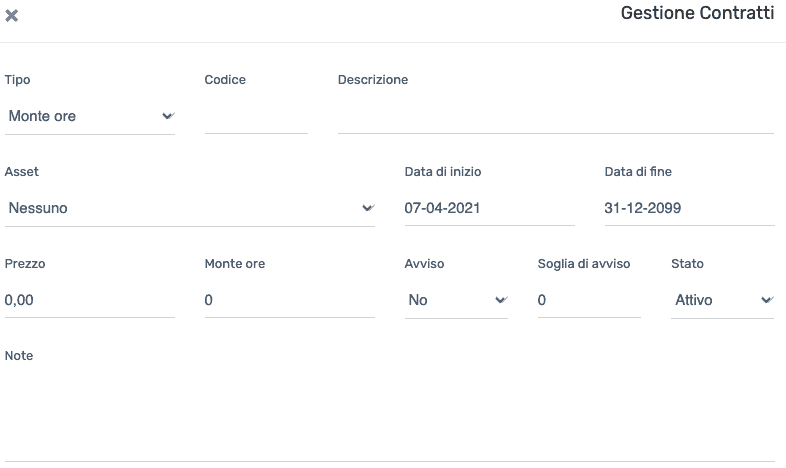This screenshot has height=468, width=786.
Task: Click the Avviso chevron arrow icon
Action: click(x=501, y=300)
